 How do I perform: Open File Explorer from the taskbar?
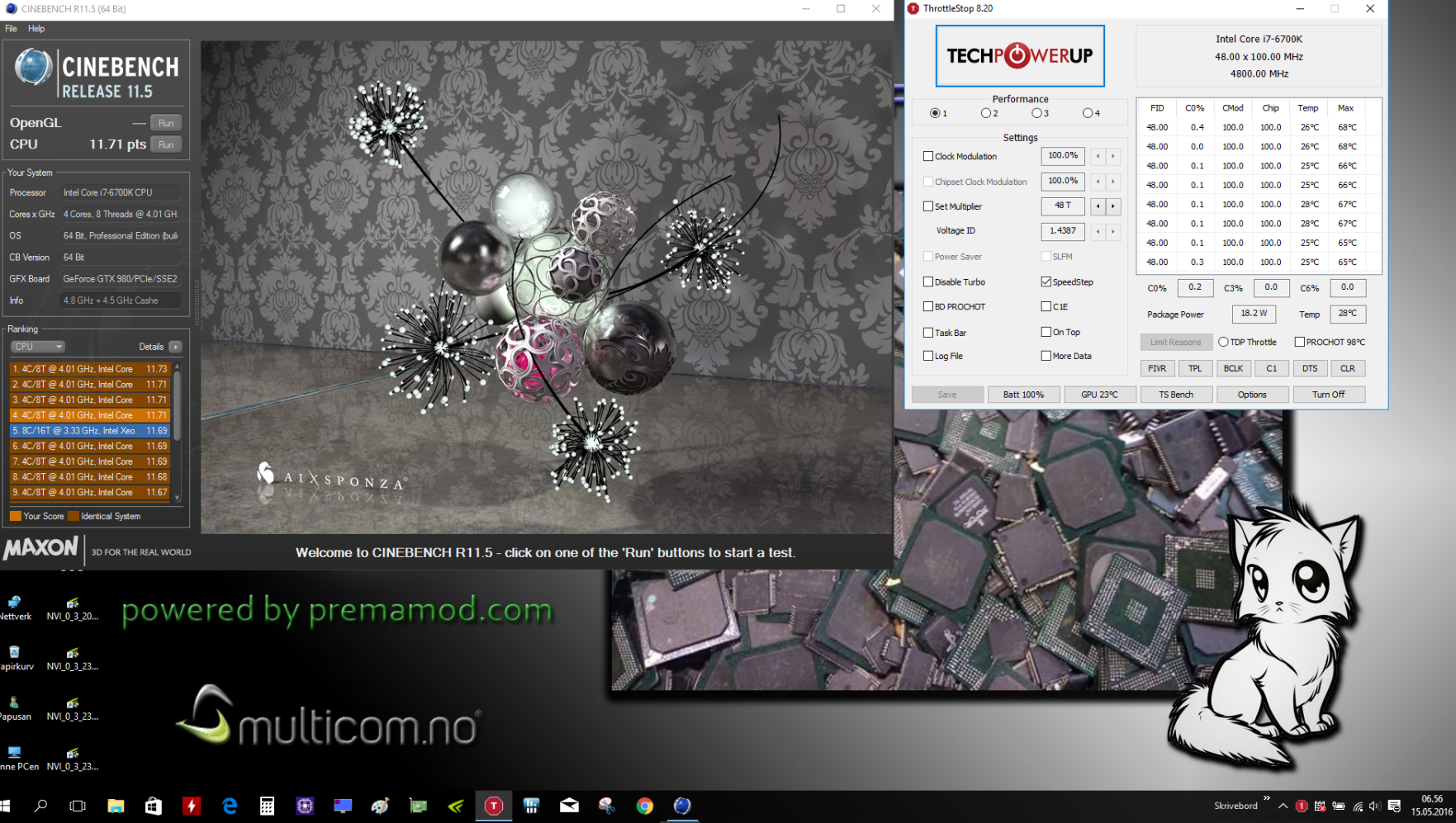116,806
